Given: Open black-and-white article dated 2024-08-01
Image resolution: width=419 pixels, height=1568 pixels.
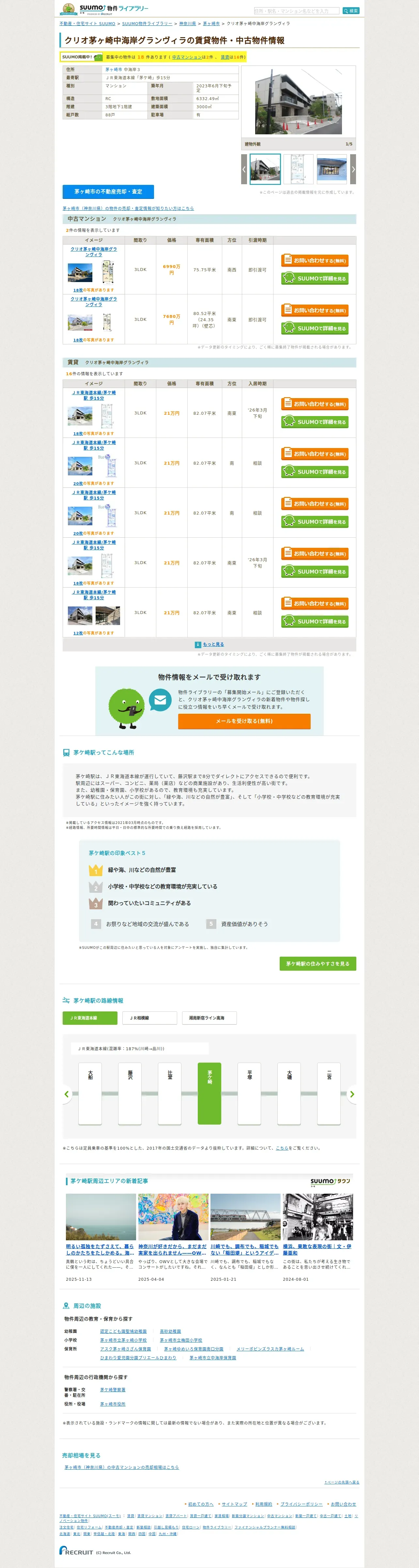Looking at the screenshot, I should point(318,1216).
